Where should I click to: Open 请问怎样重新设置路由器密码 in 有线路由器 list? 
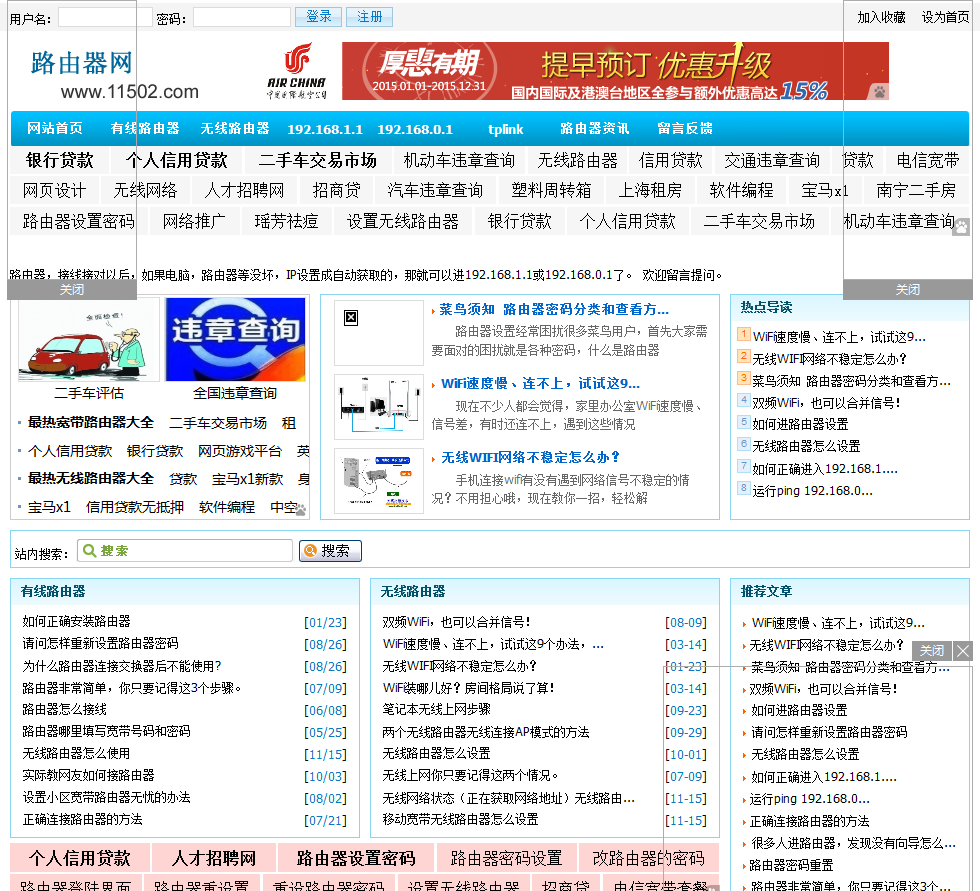[101, 643]
